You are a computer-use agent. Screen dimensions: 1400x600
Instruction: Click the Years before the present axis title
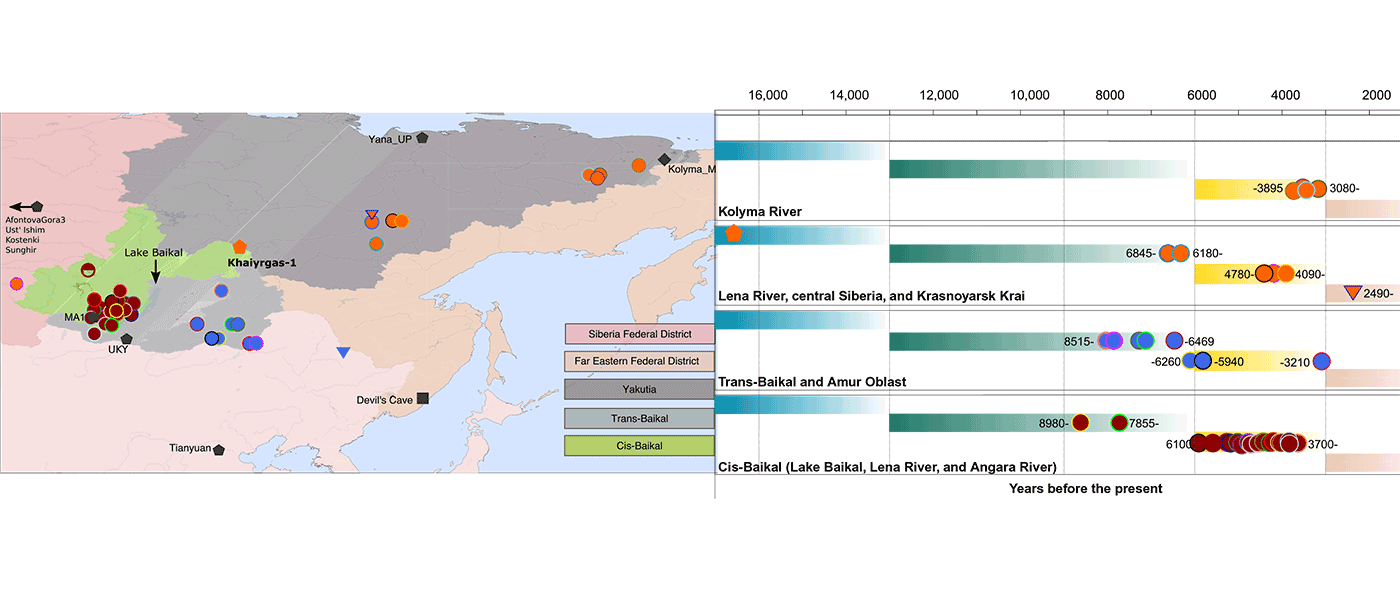(x=1086, y=488)
